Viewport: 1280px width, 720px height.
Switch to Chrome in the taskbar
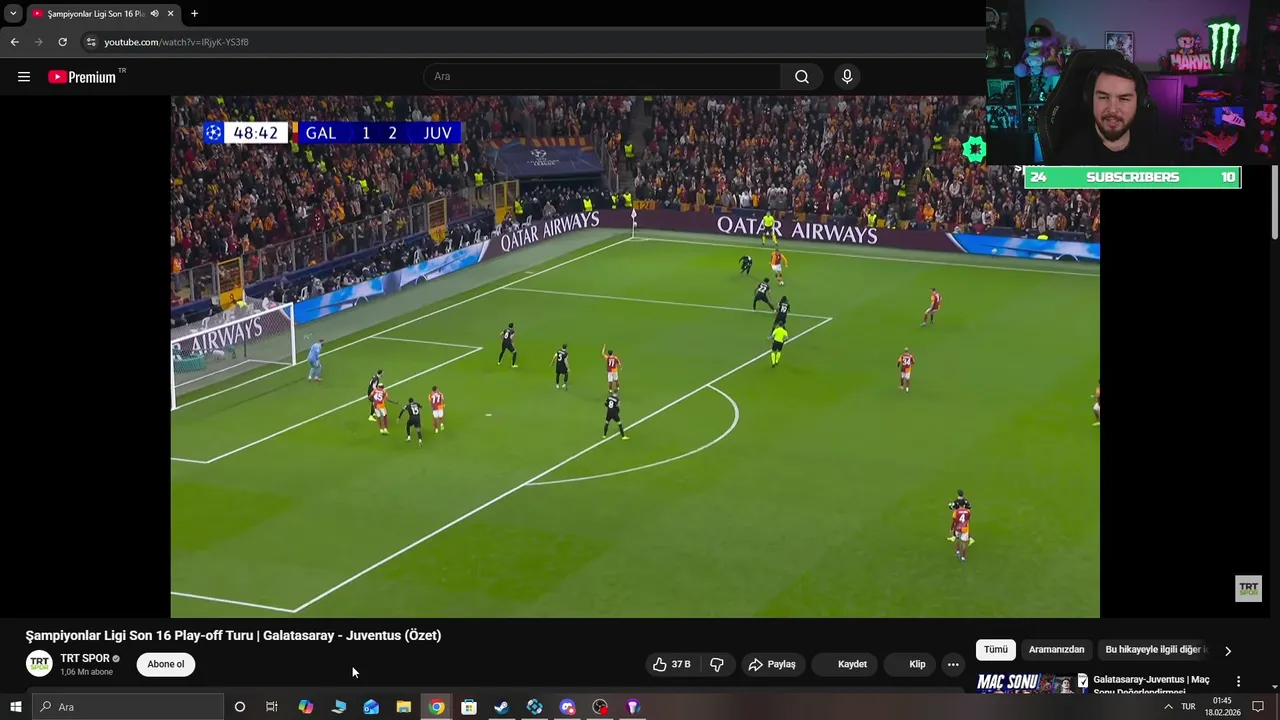pyautogui.click(x=437, y=707)
